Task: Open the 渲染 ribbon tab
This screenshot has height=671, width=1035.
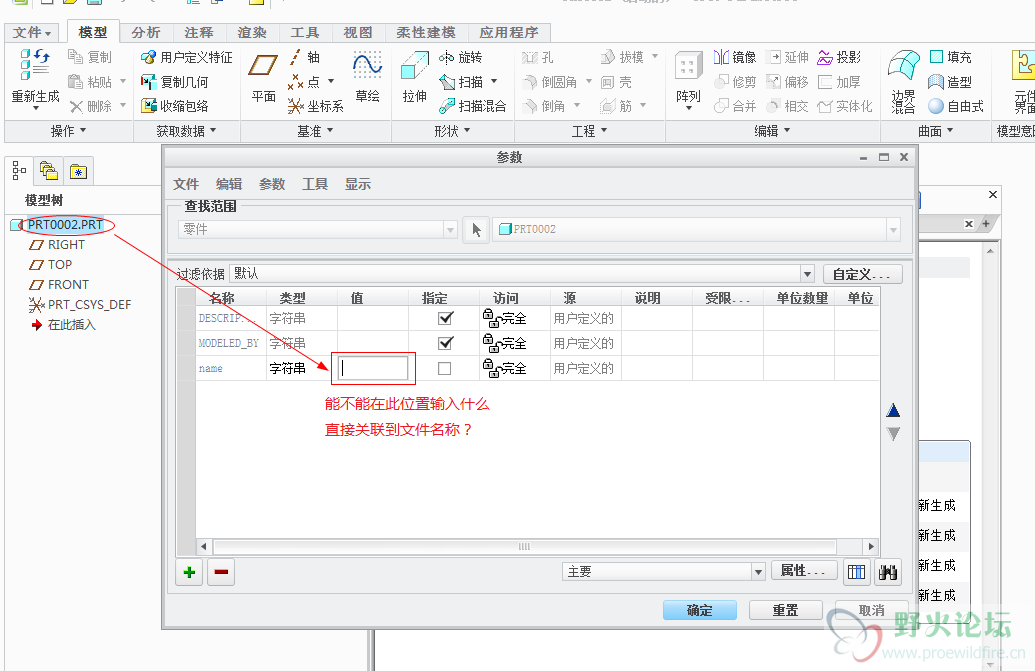Action: 252,32
